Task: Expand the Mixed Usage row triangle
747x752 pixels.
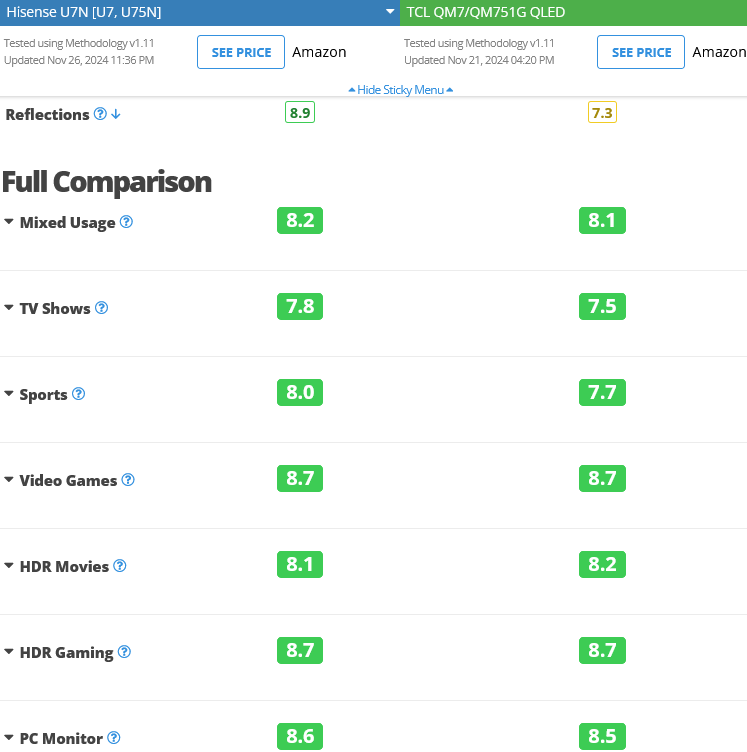Action: point(9,222)
